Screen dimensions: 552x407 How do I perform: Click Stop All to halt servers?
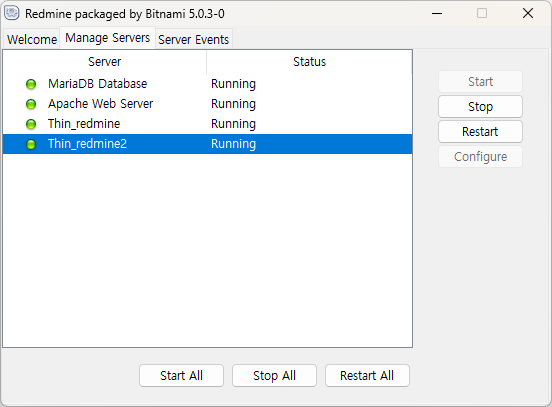coord(274,376)
